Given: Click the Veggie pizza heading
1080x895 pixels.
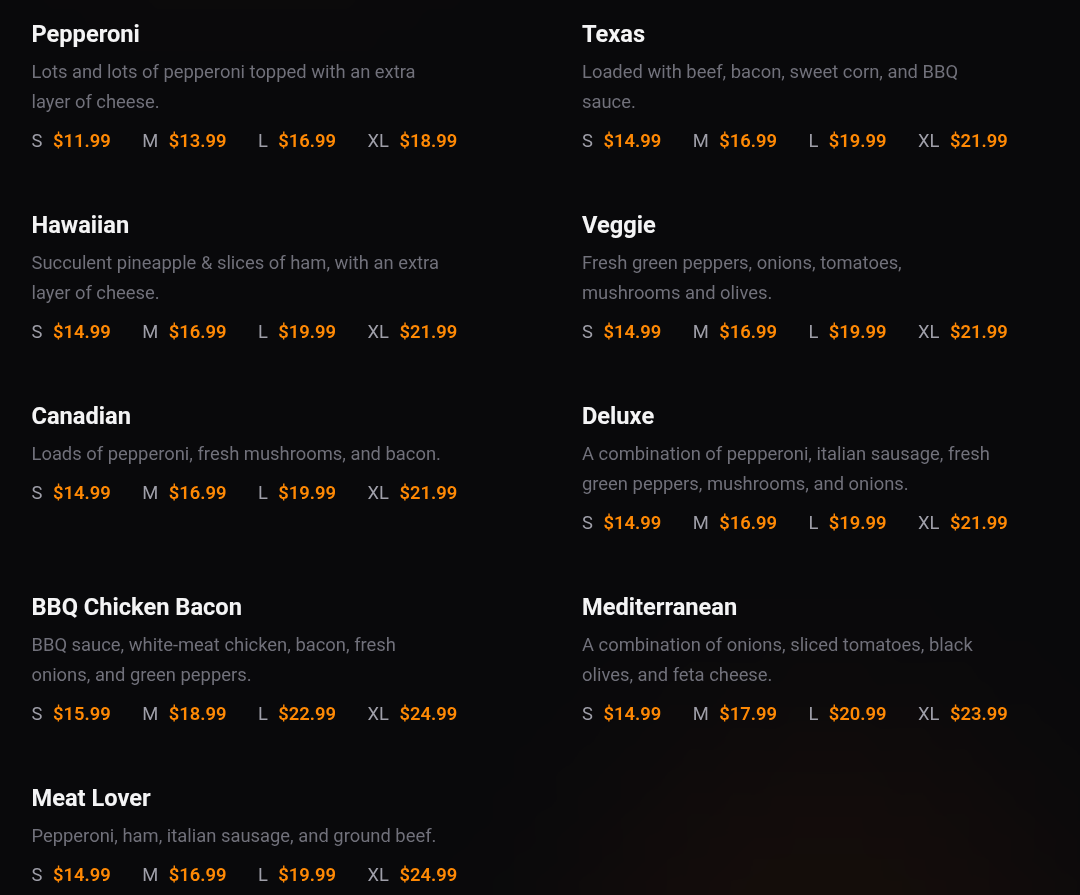Looking at the screenshot, I should [618, 225].
